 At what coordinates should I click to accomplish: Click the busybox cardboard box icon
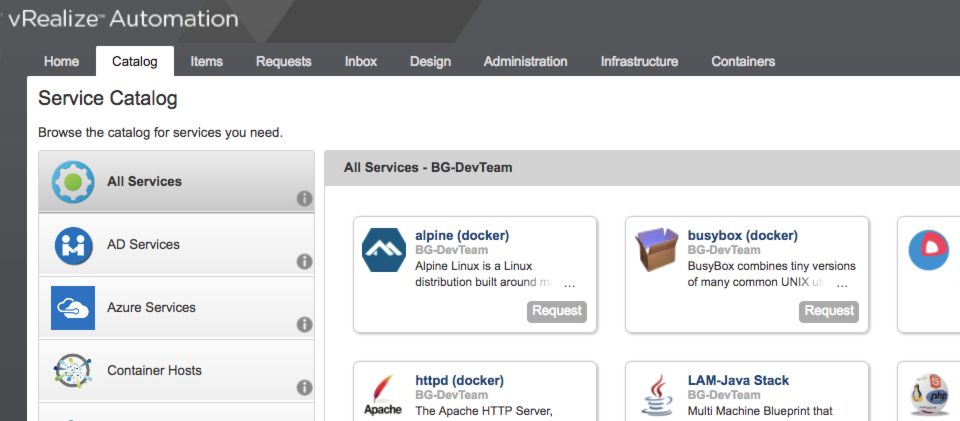point(656,249)
